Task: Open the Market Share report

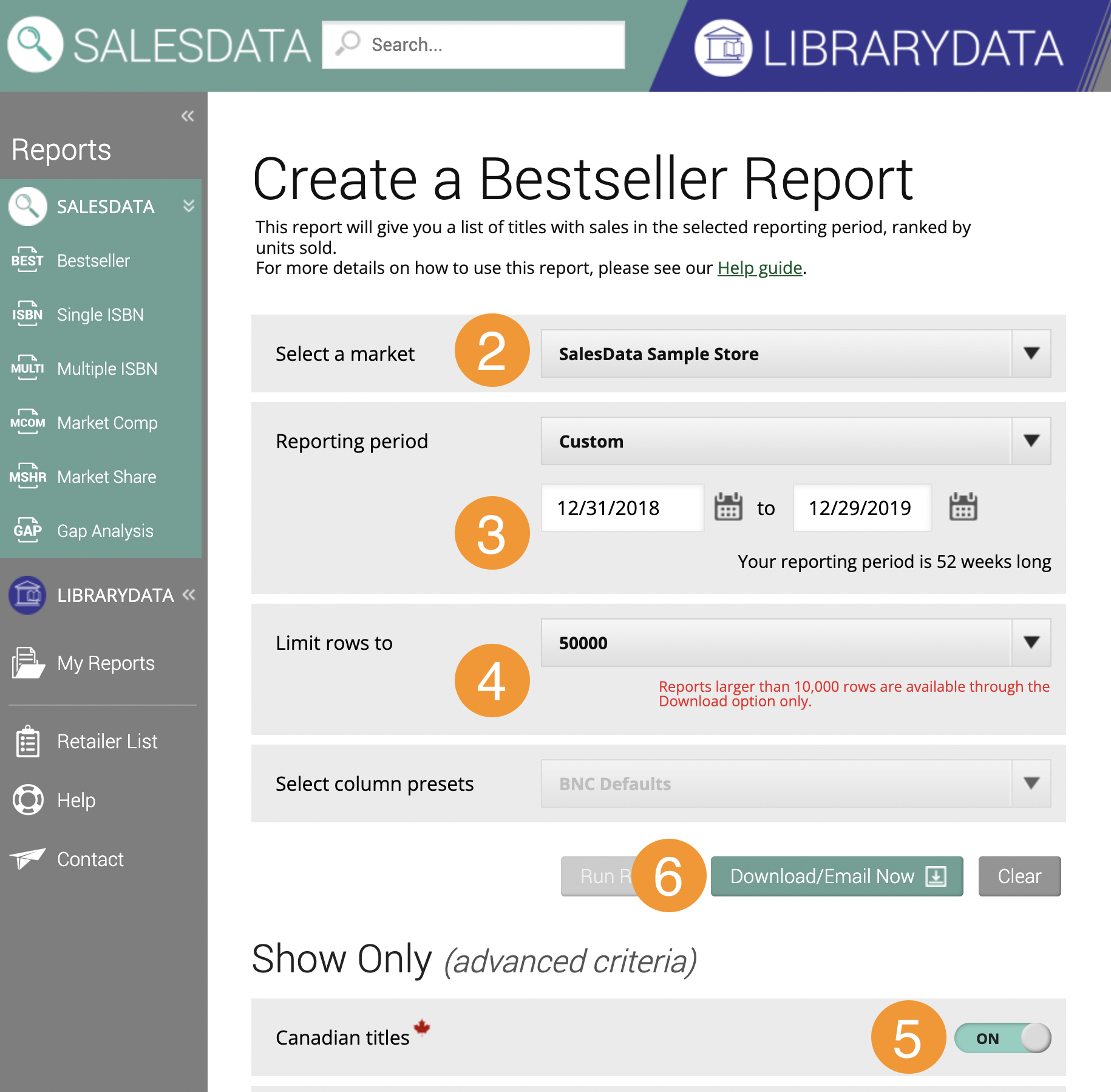Action: [x=107, y=477]
